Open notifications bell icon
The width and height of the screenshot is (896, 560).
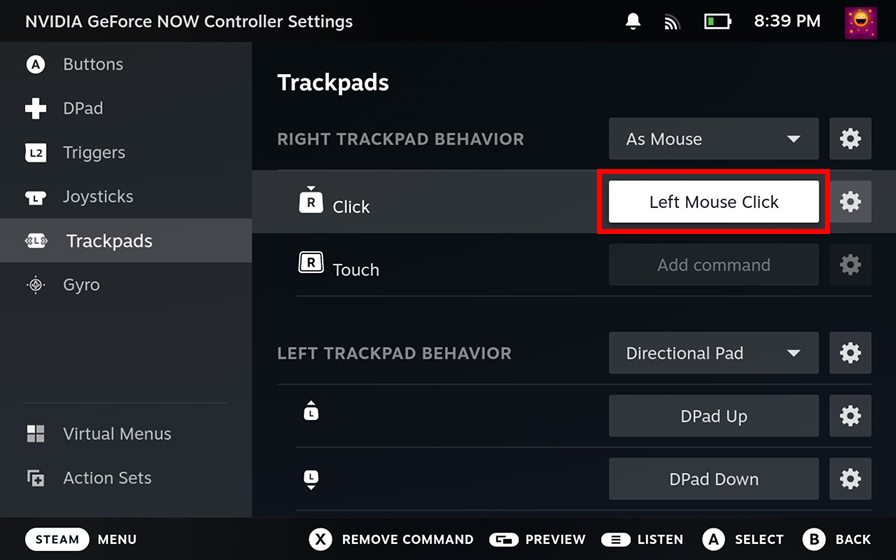tap(633, 21)
